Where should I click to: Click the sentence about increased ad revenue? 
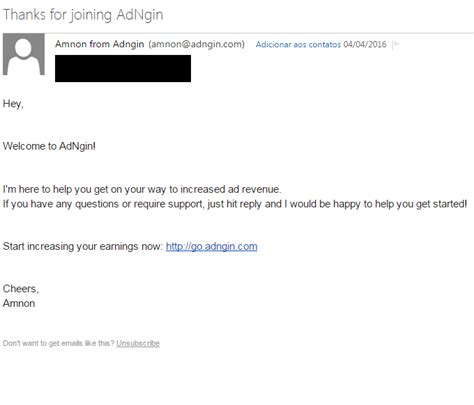[x=142, y=189]
